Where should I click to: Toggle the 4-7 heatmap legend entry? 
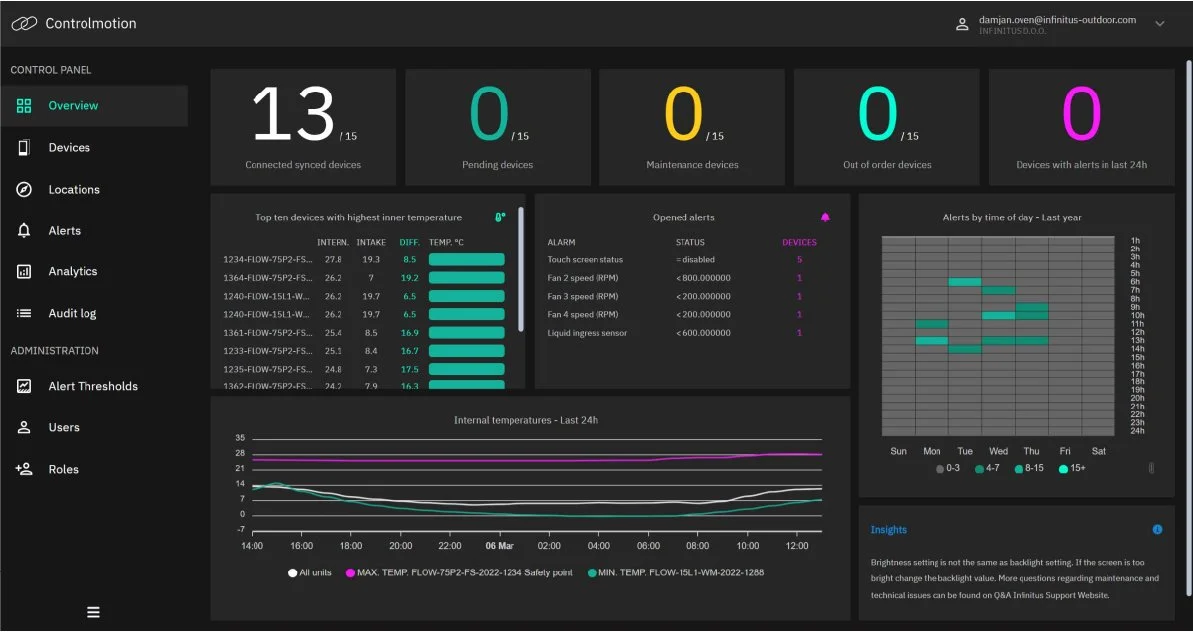(988, 468)
